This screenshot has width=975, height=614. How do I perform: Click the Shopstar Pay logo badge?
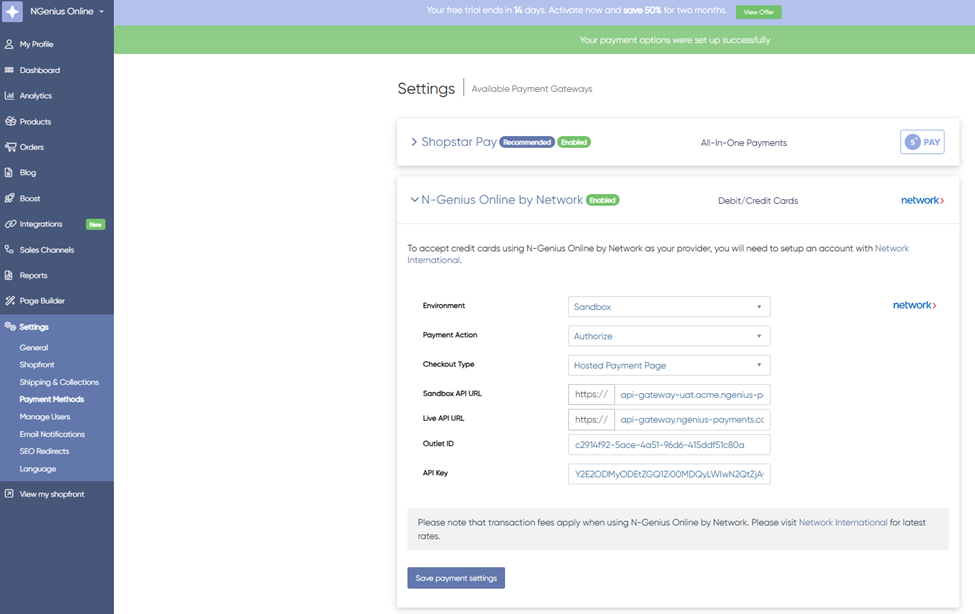click(x=922, y=142)
